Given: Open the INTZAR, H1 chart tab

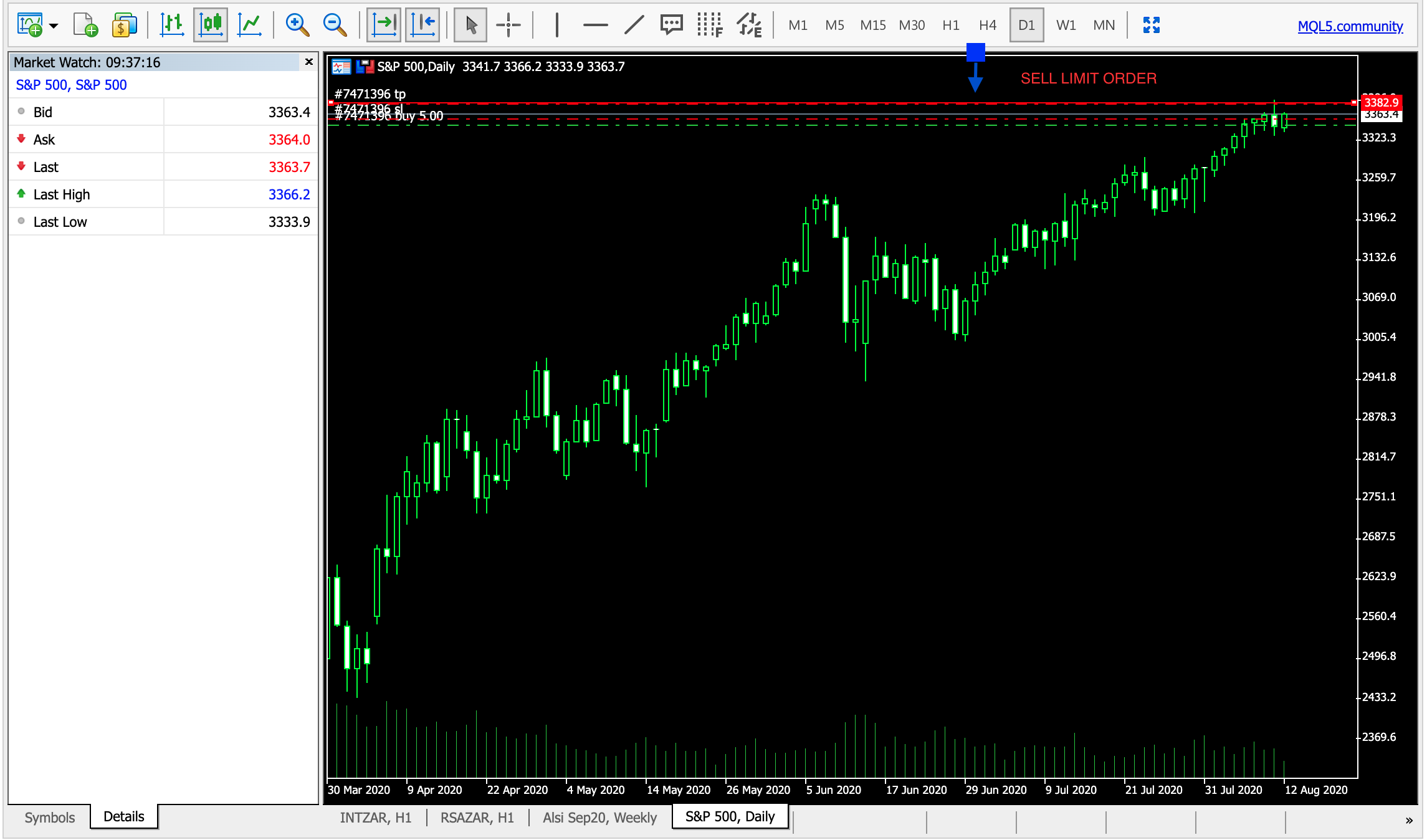Looking at the screenshot, I should coord(376,818).
